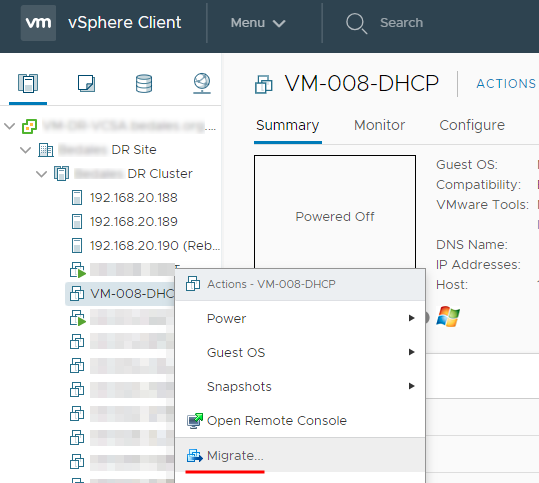Click the Open Remote Console icon

195,421
